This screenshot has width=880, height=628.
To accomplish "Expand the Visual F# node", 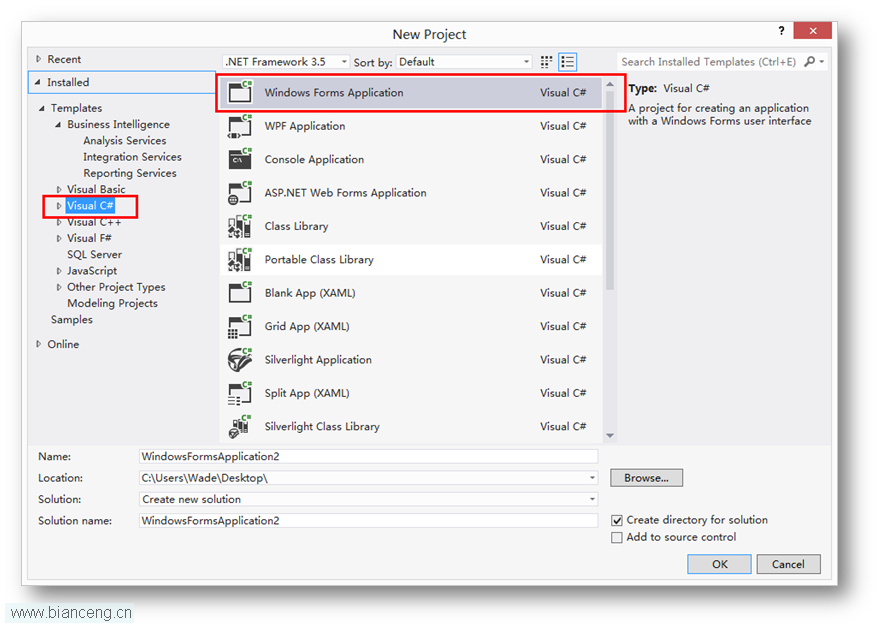I will (x=59, y=238).
